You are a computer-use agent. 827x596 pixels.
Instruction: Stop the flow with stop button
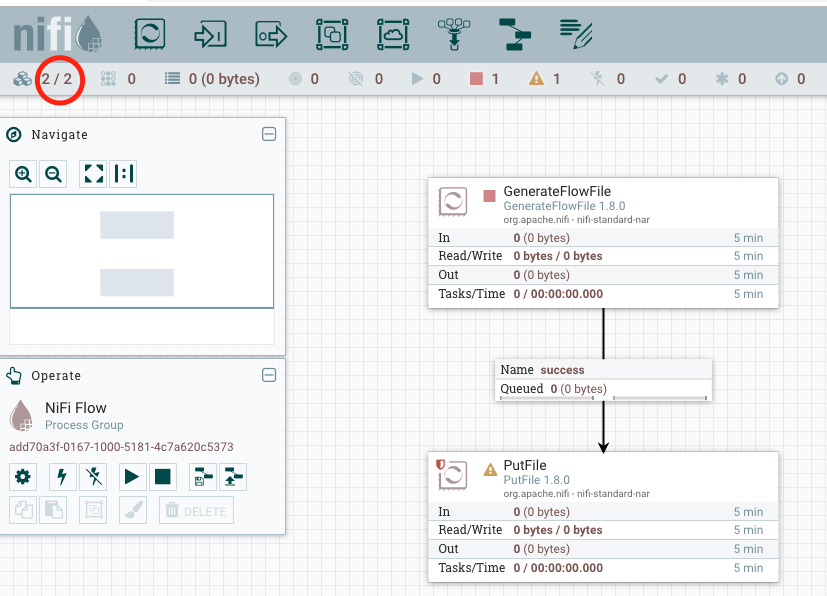tap(162, 477)
